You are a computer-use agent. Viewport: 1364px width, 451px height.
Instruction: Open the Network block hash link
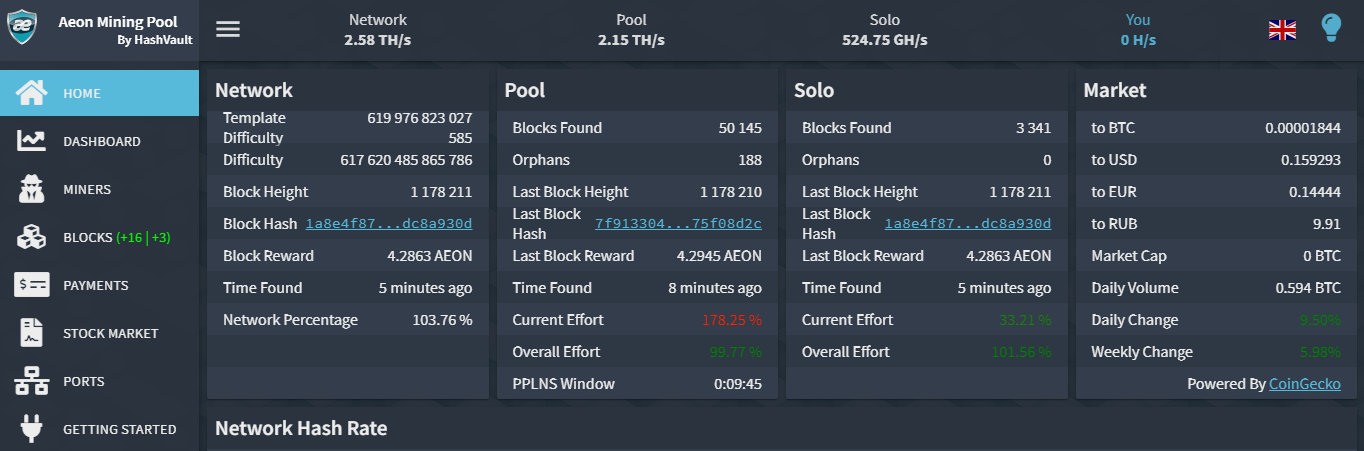(x=389, y=224)
